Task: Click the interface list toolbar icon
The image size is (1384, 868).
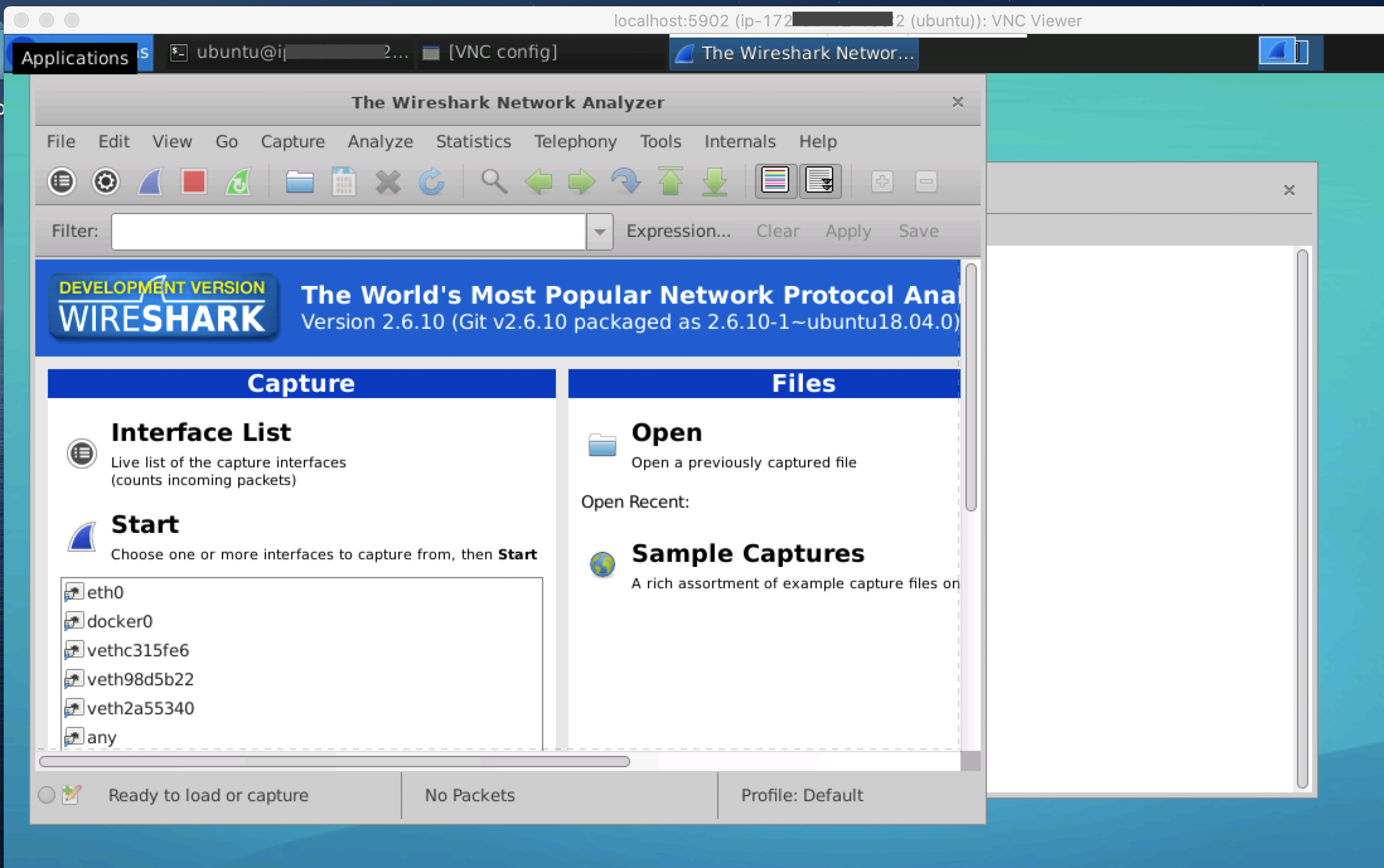Action: tap(62, 182)
